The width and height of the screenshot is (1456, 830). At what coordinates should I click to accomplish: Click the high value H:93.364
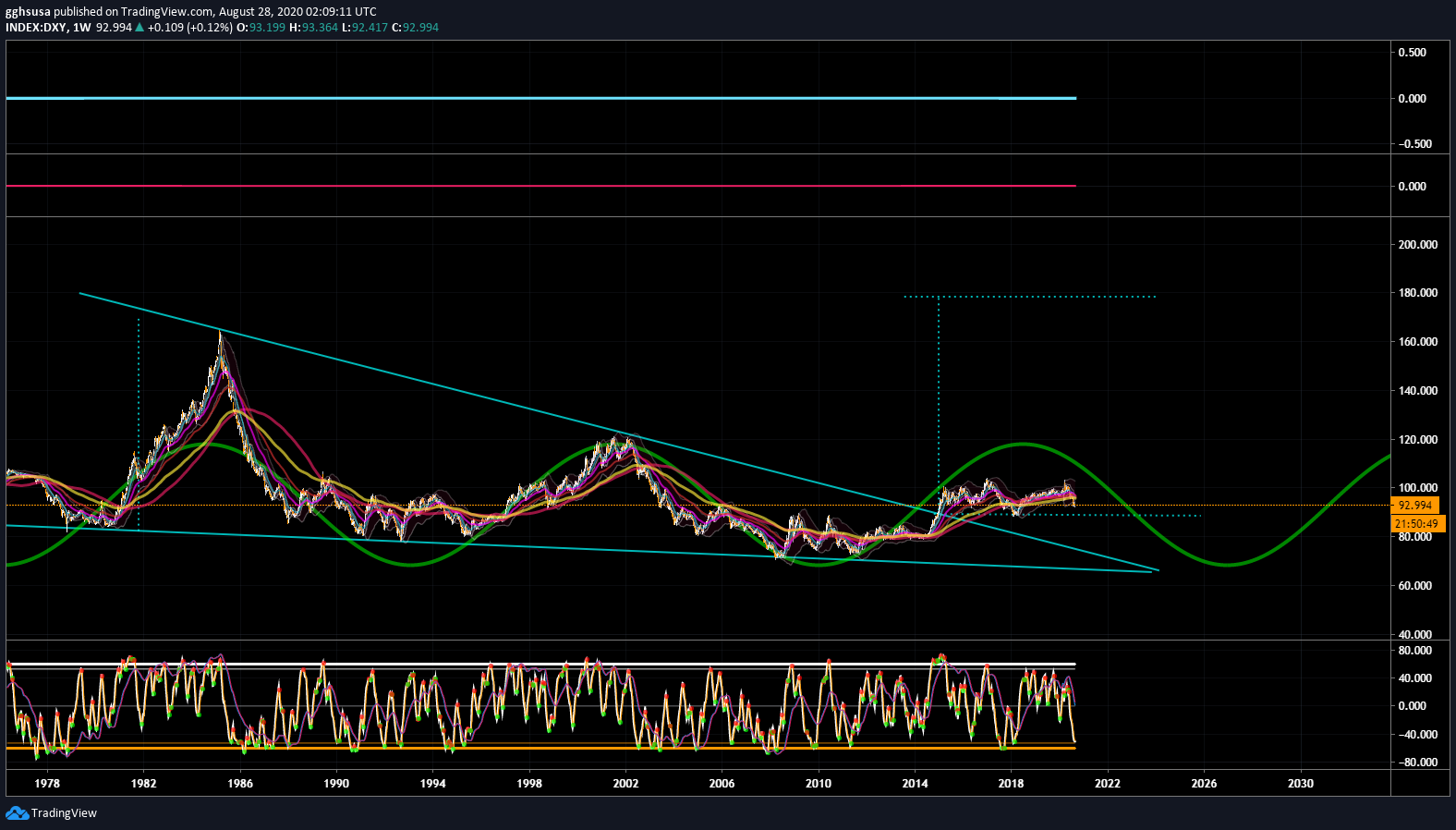[314, 28]
